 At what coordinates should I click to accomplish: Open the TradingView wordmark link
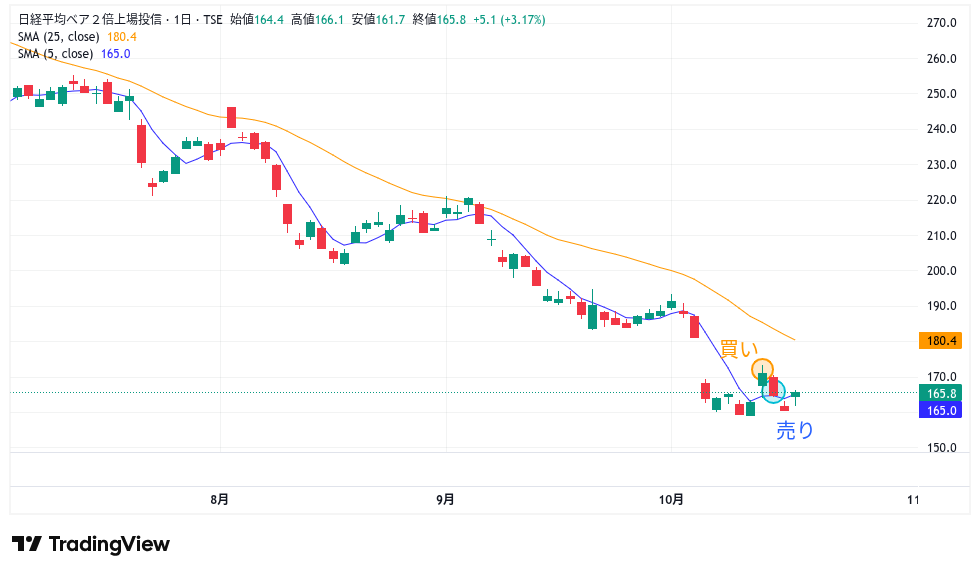click(x=109, y=544)
